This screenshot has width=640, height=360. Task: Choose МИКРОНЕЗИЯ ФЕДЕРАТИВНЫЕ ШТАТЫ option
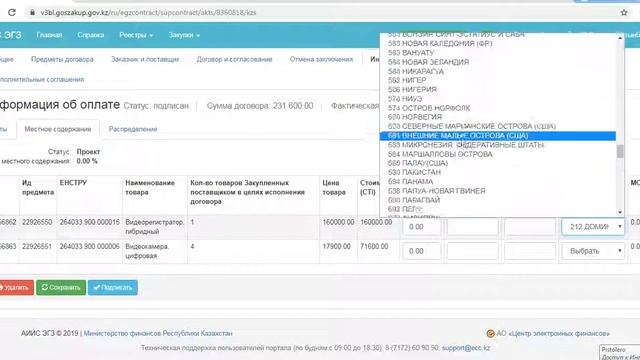point(498,145)
